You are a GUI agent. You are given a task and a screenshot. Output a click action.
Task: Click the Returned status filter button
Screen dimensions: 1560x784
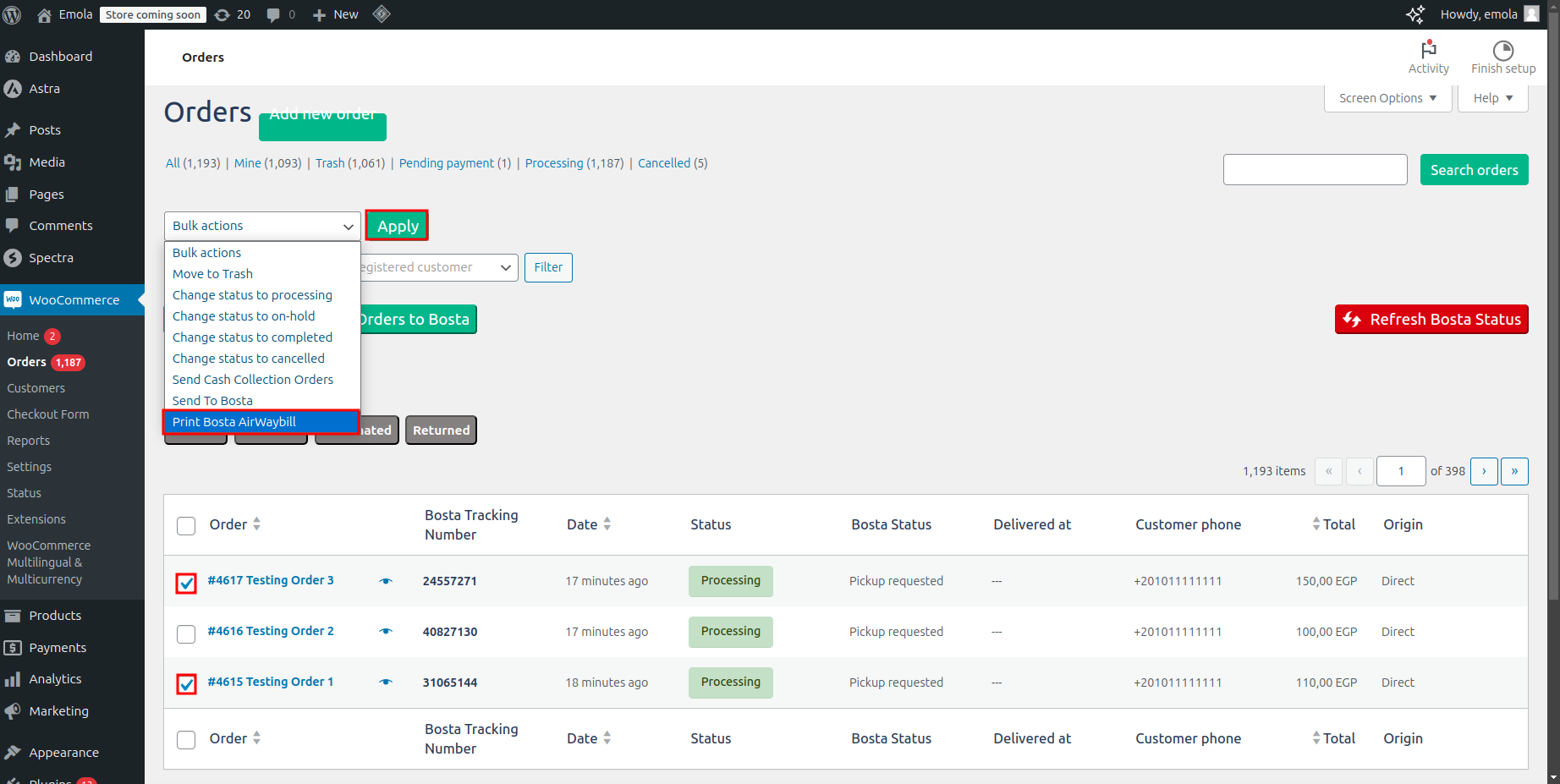441,430
